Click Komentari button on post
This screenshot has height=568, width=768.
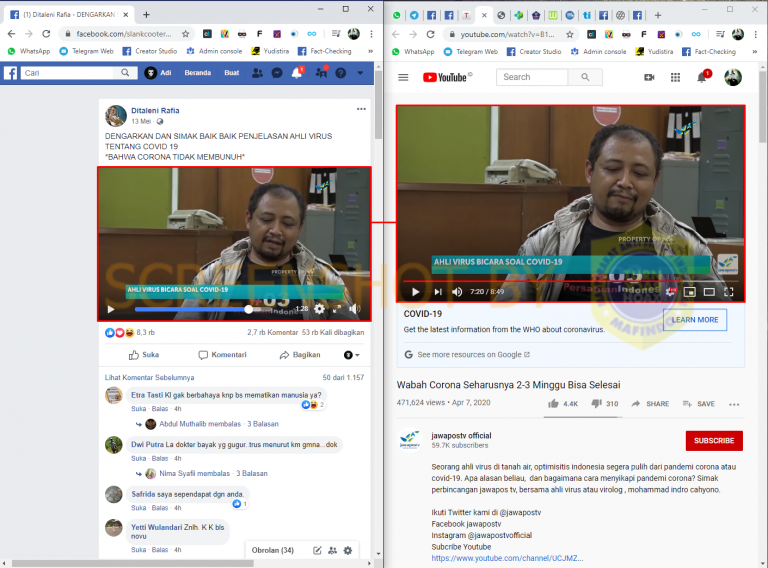tap(222, 355)
